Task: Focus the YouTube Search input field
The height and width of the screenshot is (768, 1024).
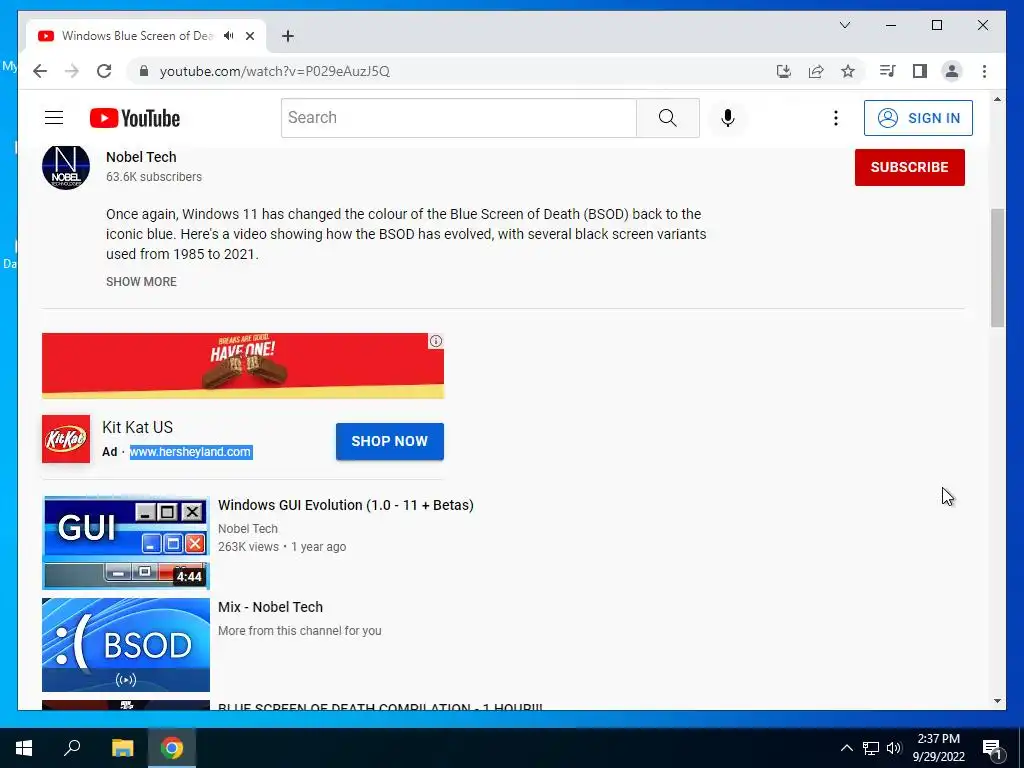Action: coord(458,118)
